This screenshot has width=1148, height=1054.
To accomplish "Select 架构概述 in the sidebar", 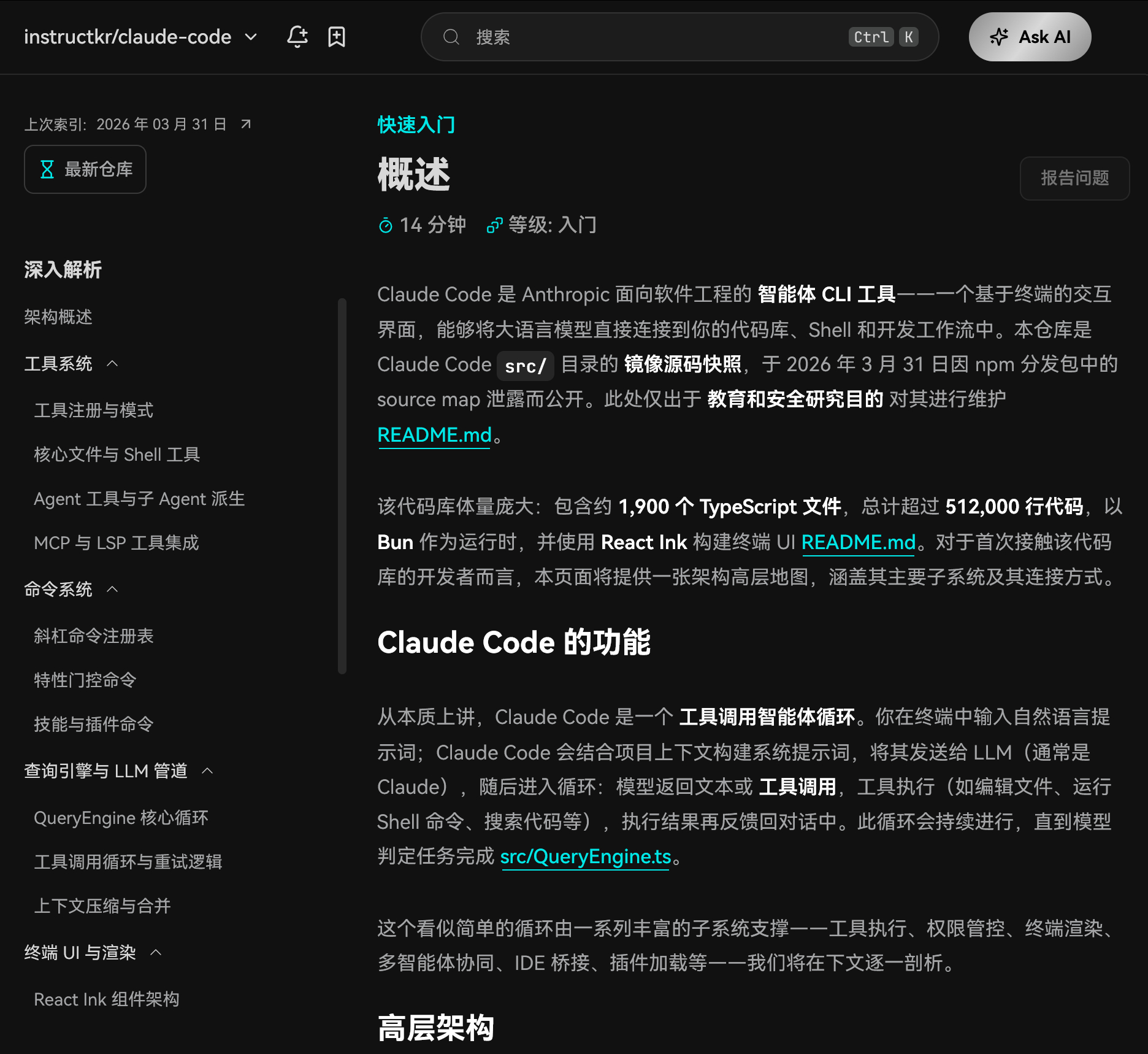I will pos(58,317).
